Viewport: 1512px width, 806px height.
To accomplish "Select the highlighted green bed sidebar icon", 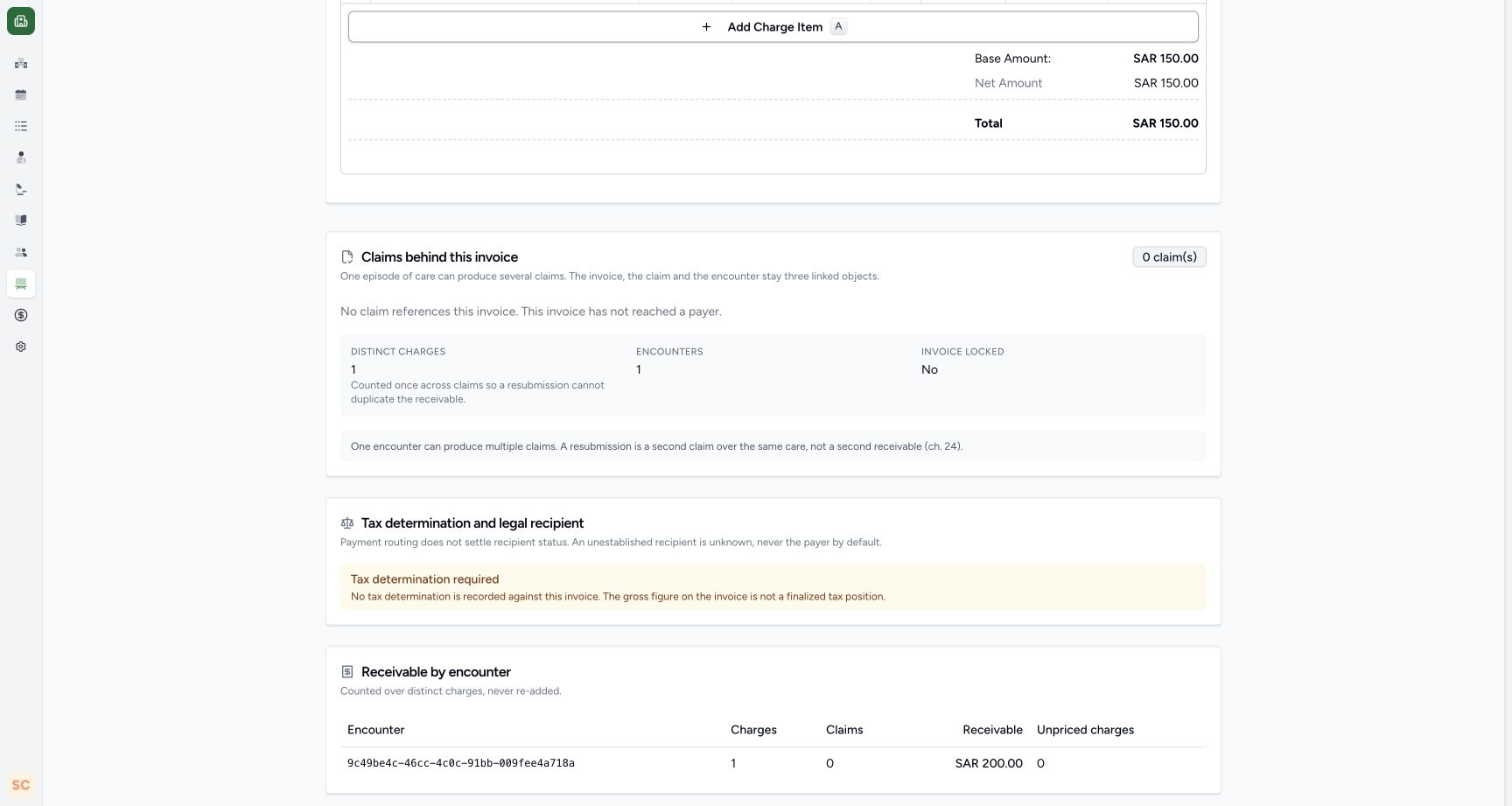I will (21, 284).
